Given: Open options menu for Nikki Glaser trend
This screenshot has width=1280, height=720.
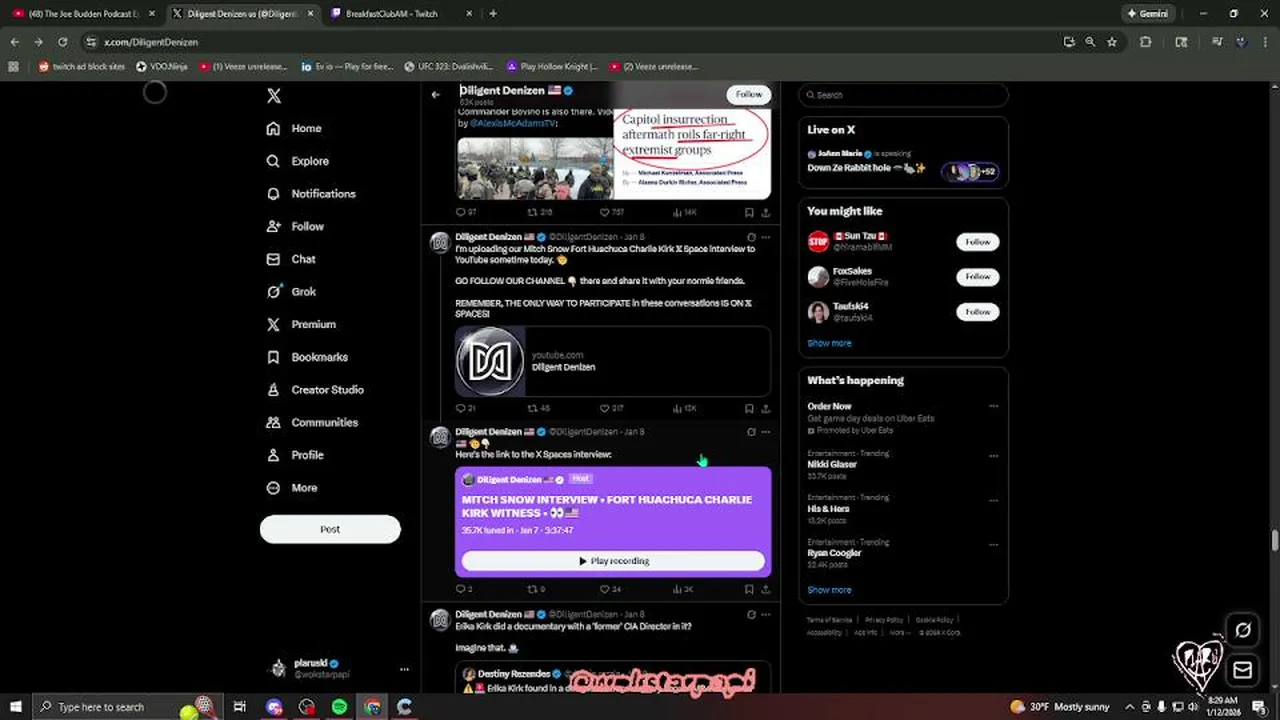Looking at the screenshot, I should [x=993, y=455].
